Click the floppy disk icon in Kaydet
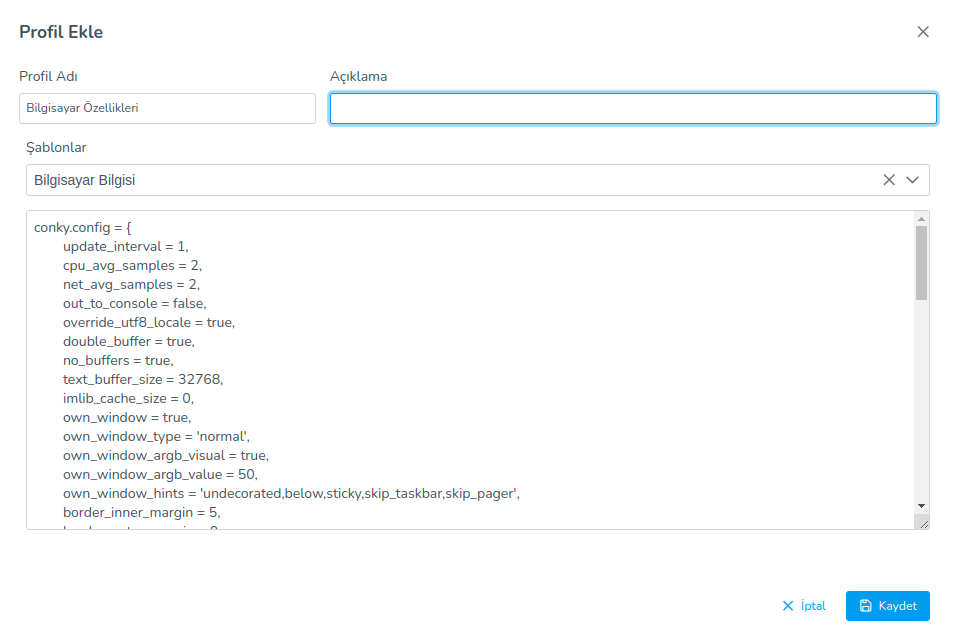This screenshot has height=639, width=956. [866, 606]
